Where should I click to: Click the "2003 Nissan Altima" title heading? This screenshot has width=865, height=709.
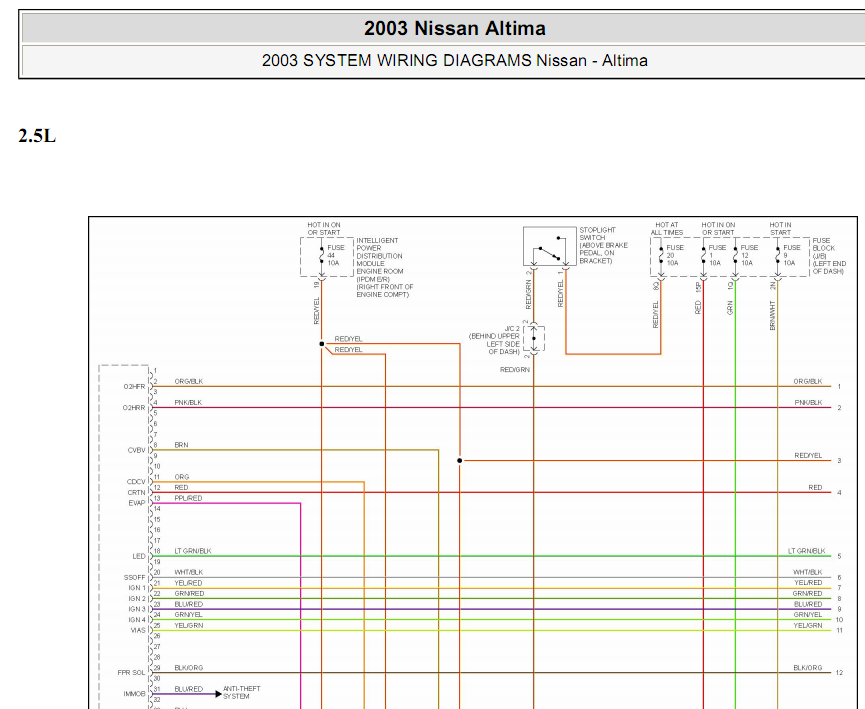coord(455,28)
